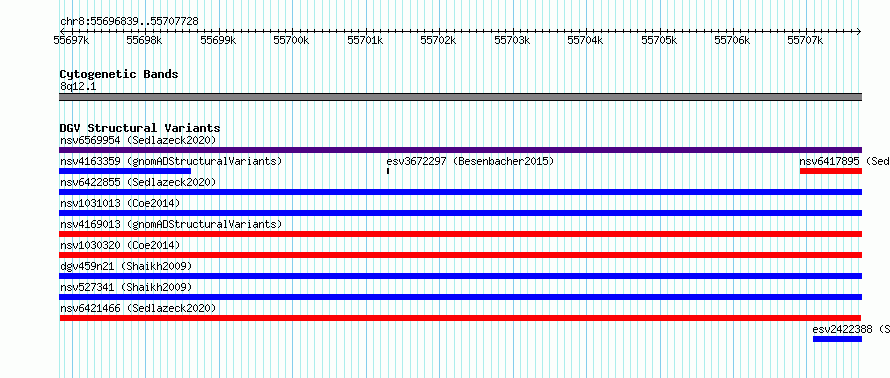Click the 55704k ruler tick label
This screenshot has width=890, height=378.
[x=585, y=40]
